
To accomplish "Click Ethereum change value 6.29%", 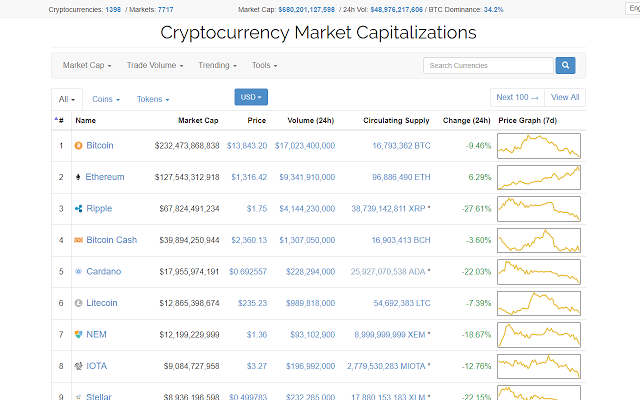I will tap(480, 177).
